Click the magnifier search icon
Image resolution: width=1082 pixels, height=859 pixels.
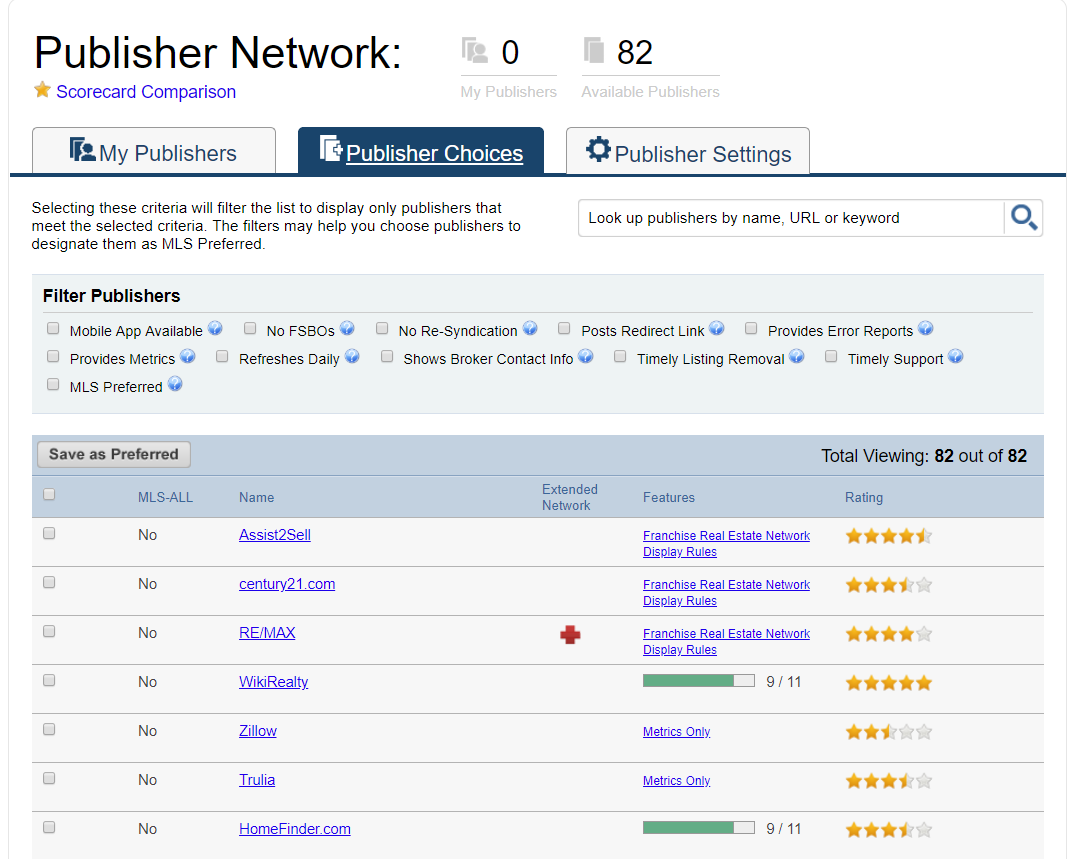(1023, 218)
